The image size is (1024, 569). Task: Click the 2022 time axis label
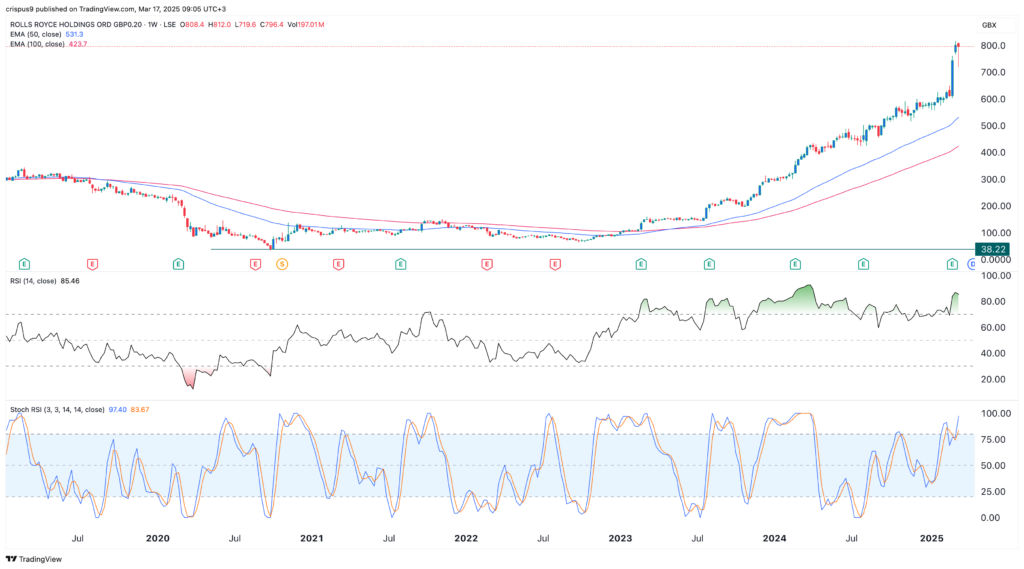pos(466,538)
